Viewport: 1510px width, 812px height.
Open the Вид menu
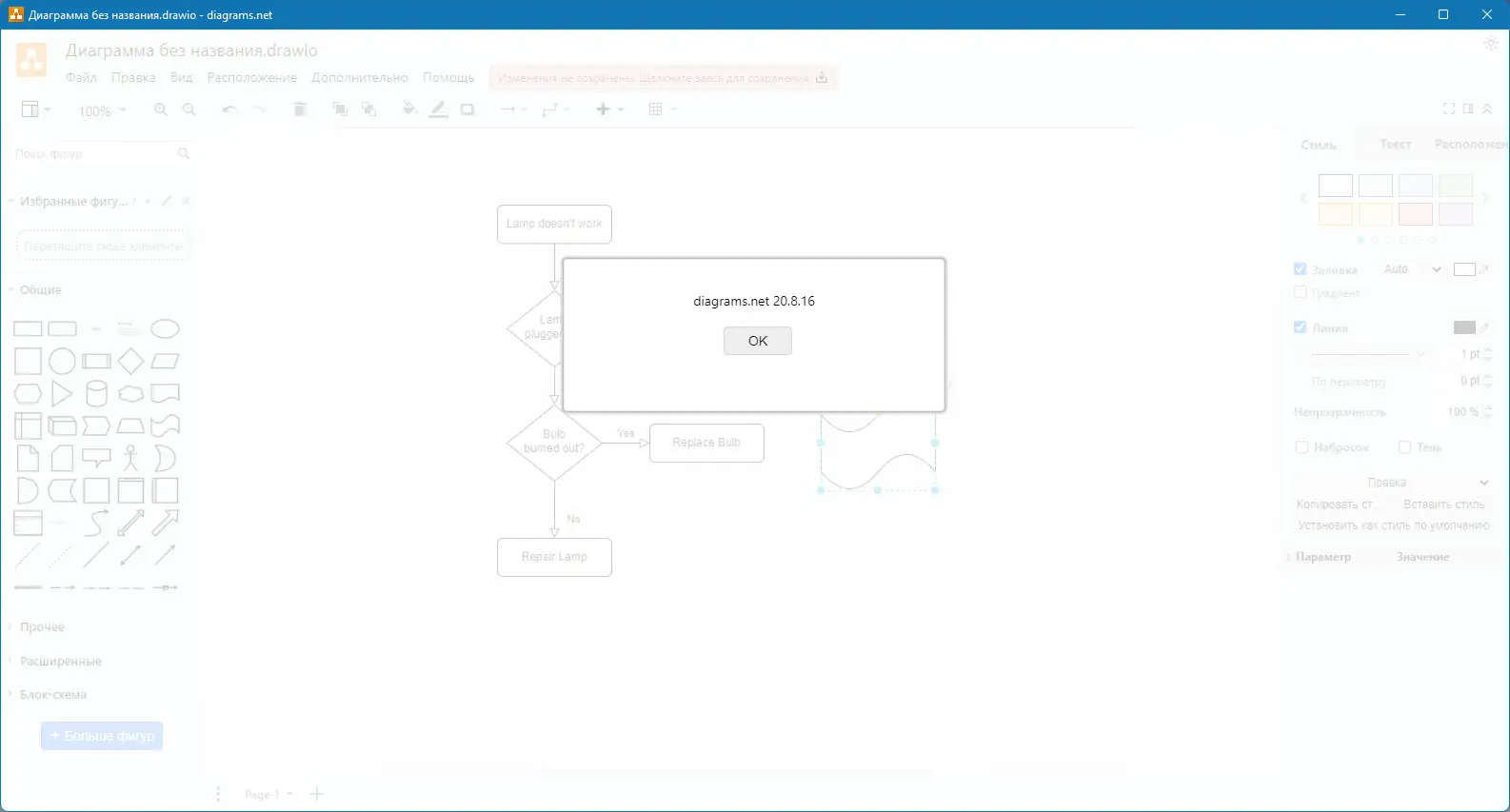point(181,78)
